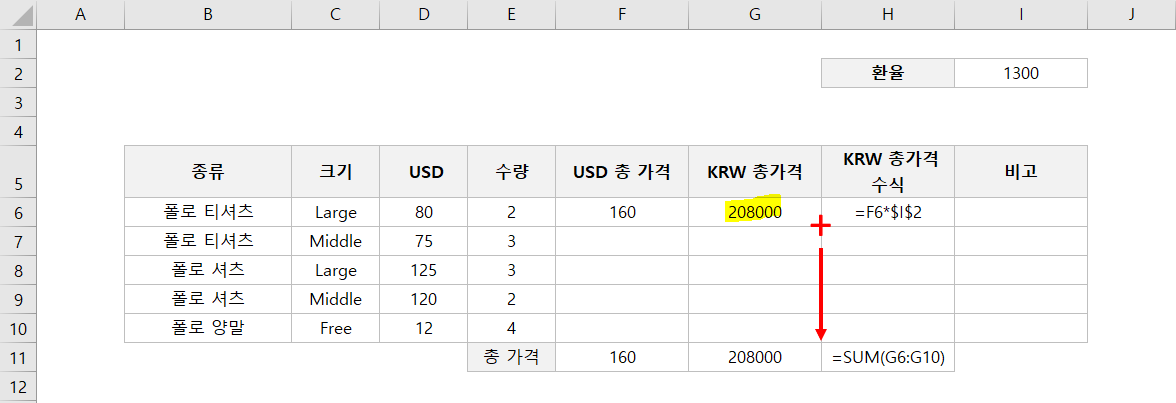Select the Large cell in row 6
Viewport: 1176px width, 403px height.
335,212
